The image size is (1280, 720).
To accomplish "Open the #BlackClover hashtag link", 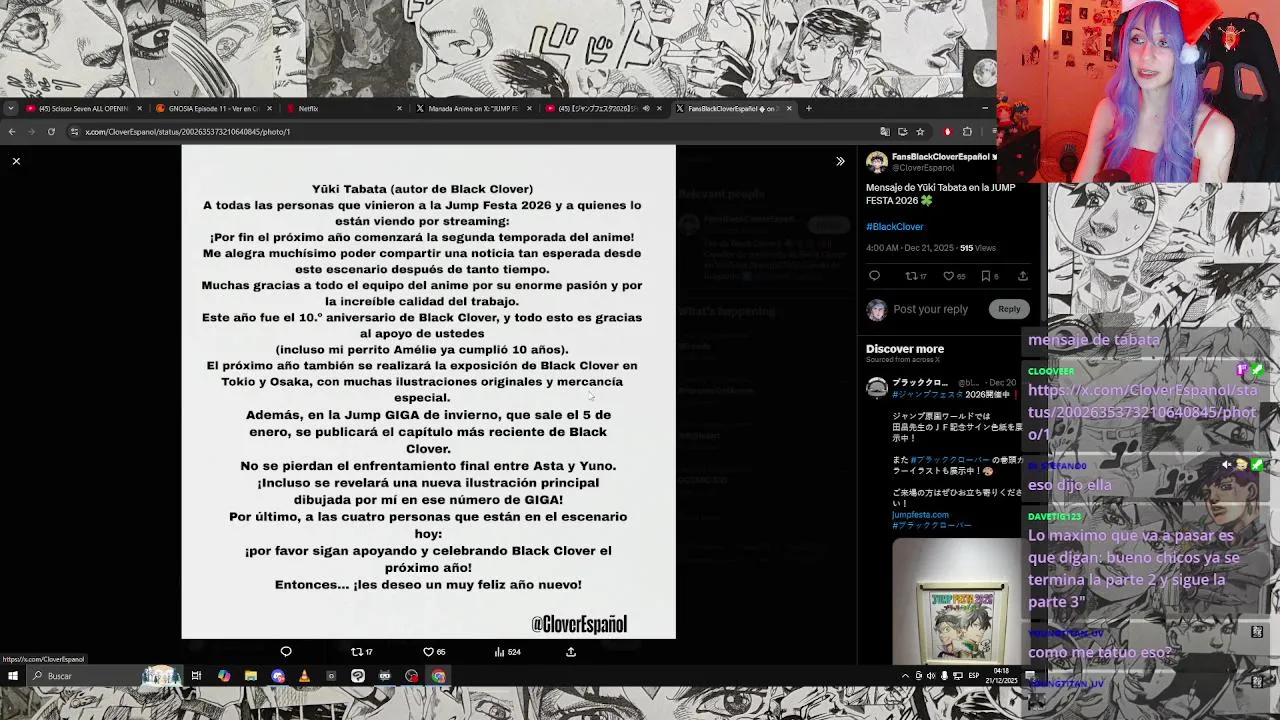I will click(x=894, y=227).
